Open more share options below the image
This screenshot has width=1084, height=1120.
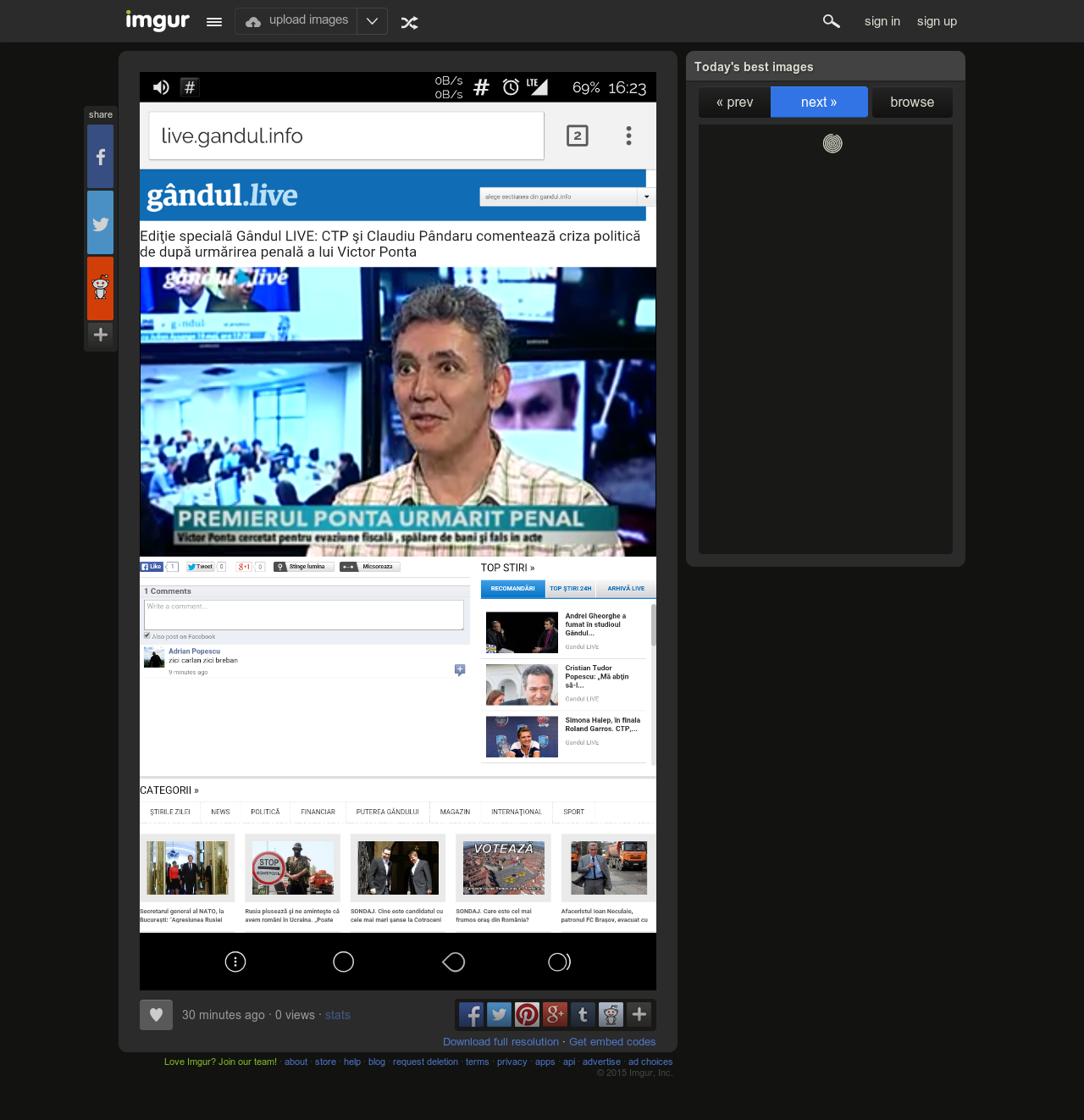tap(639, 1014)
